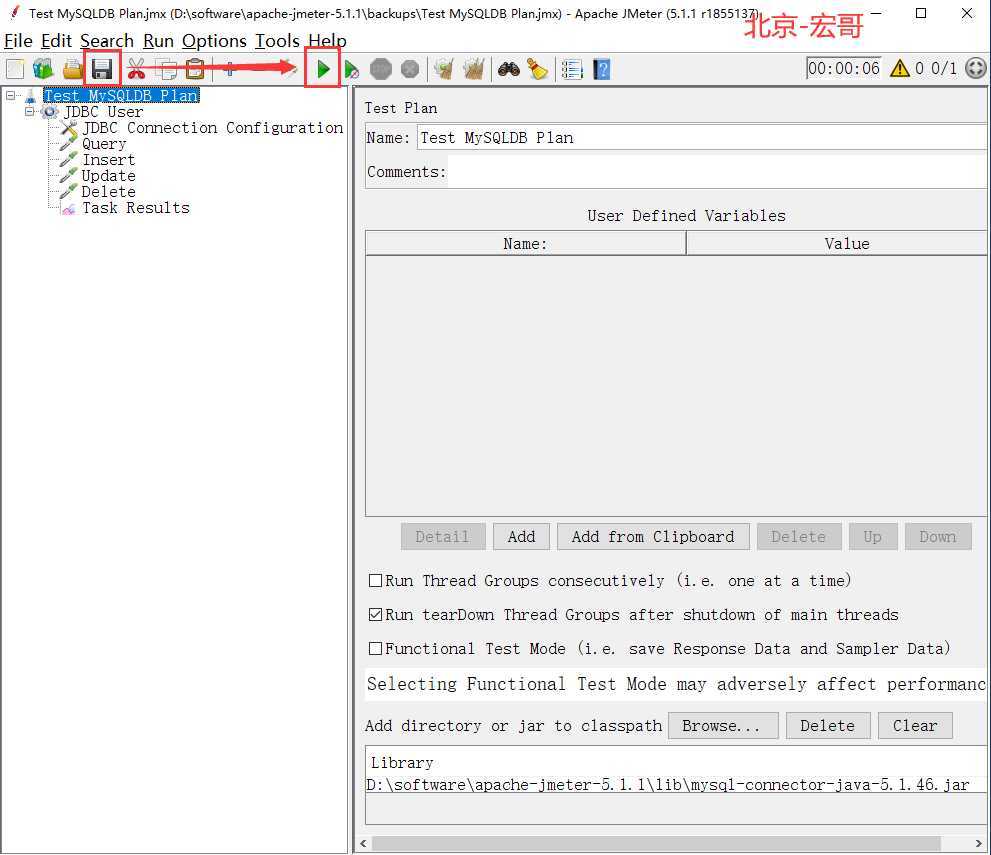The image size is (991, 855).
Task: Click the variables Delete button
Action: pos(799,537)
